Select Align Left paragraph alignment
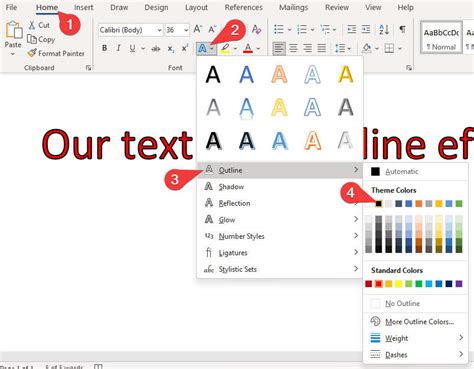474x369 pixels. click(x=279, y=49)
